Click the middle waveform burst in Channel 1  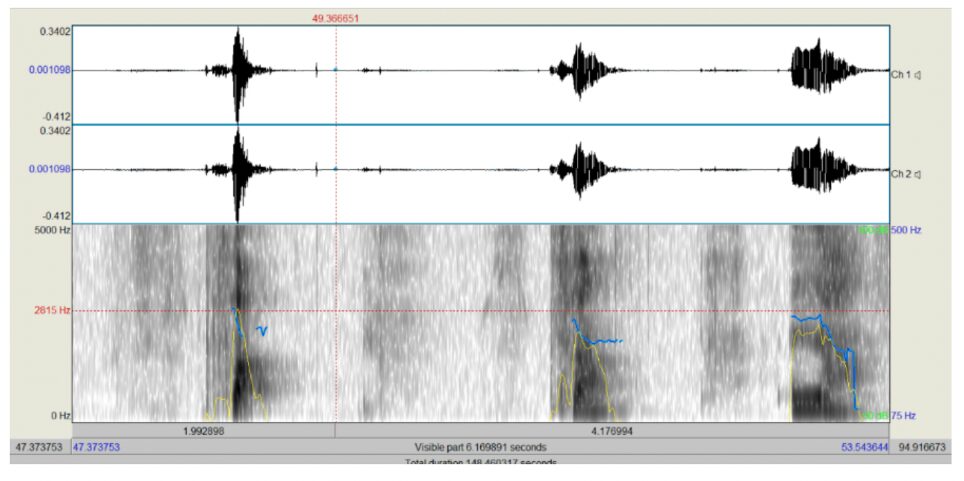pos(578,71)
